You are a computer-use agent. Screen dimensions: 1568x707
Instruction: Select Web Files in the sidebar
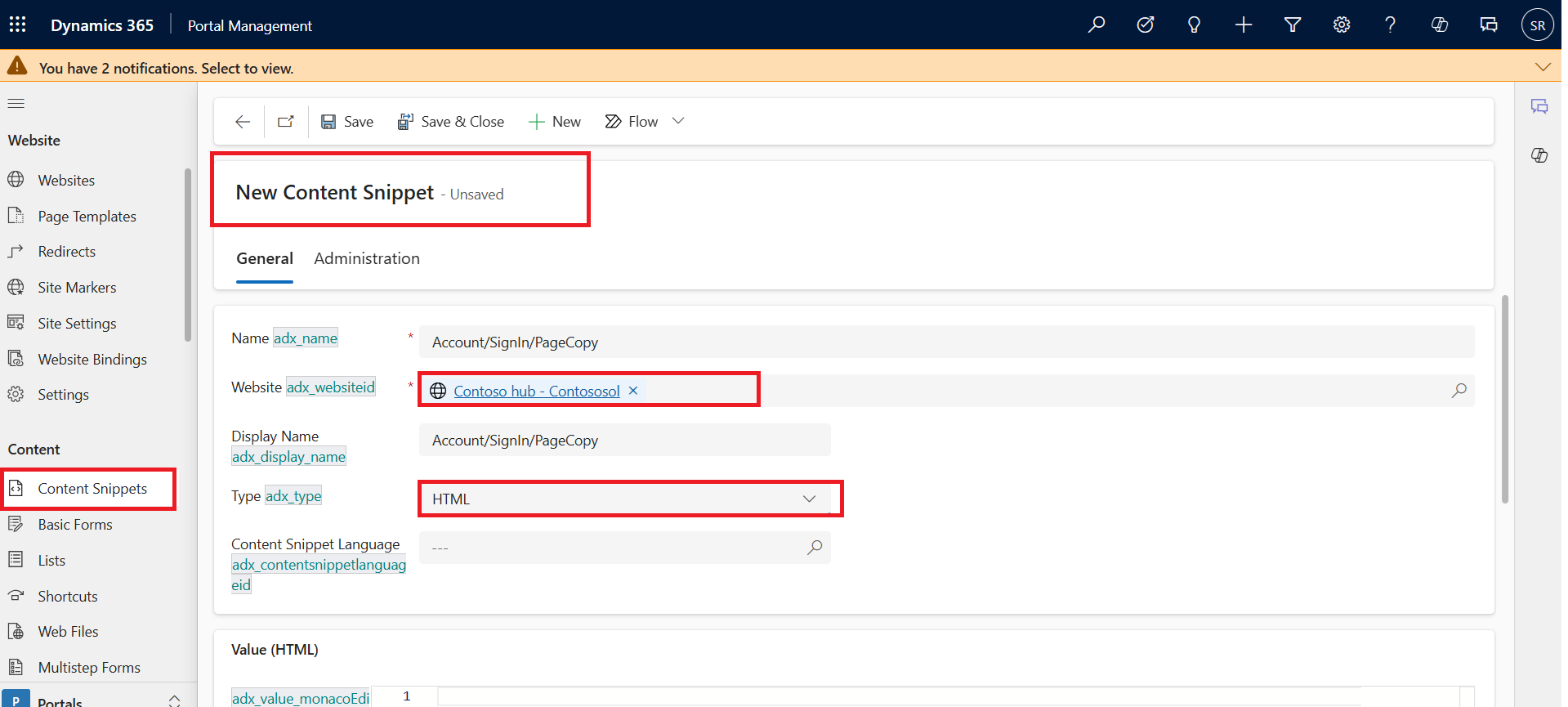[68, 632]
